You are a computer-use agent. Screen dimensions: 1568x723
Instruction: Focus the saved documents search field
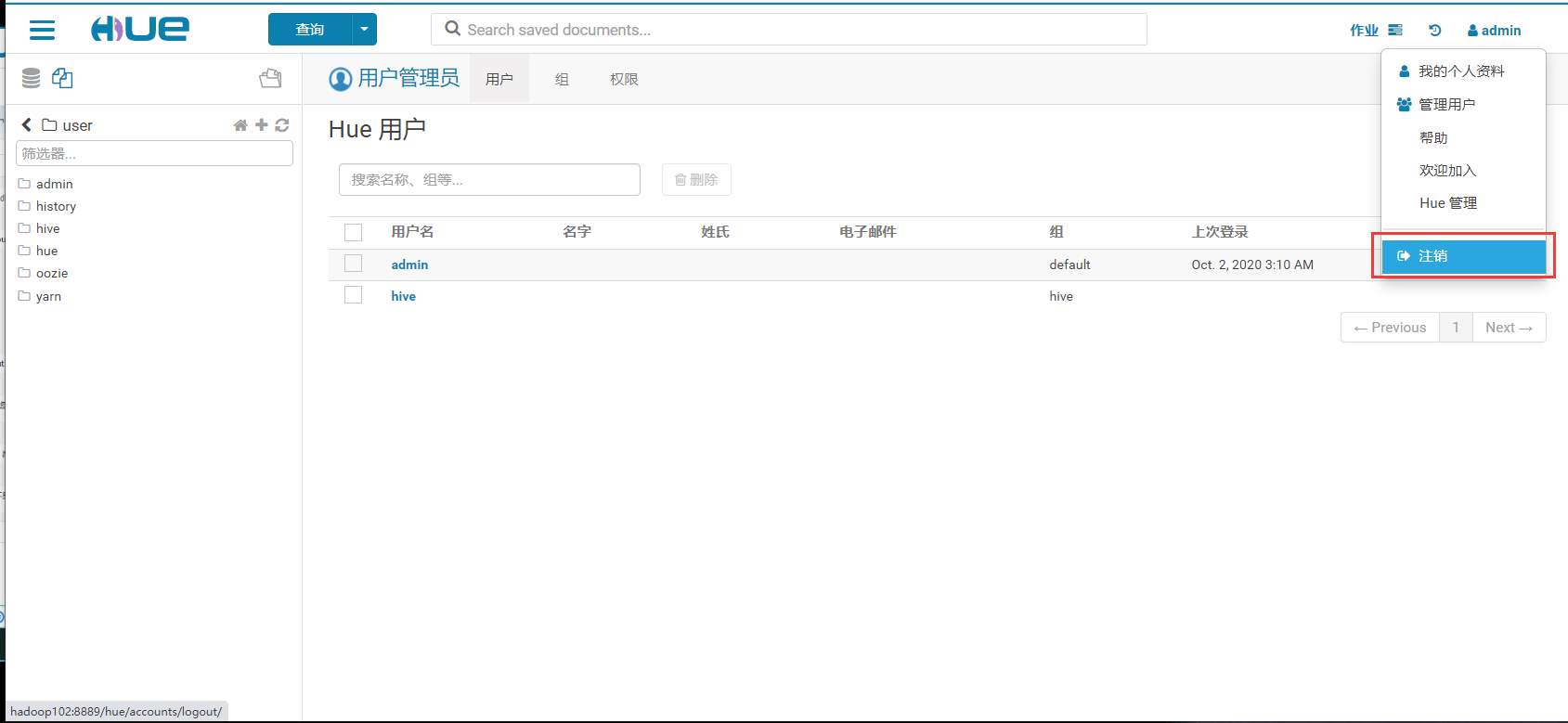coord(789,30)
